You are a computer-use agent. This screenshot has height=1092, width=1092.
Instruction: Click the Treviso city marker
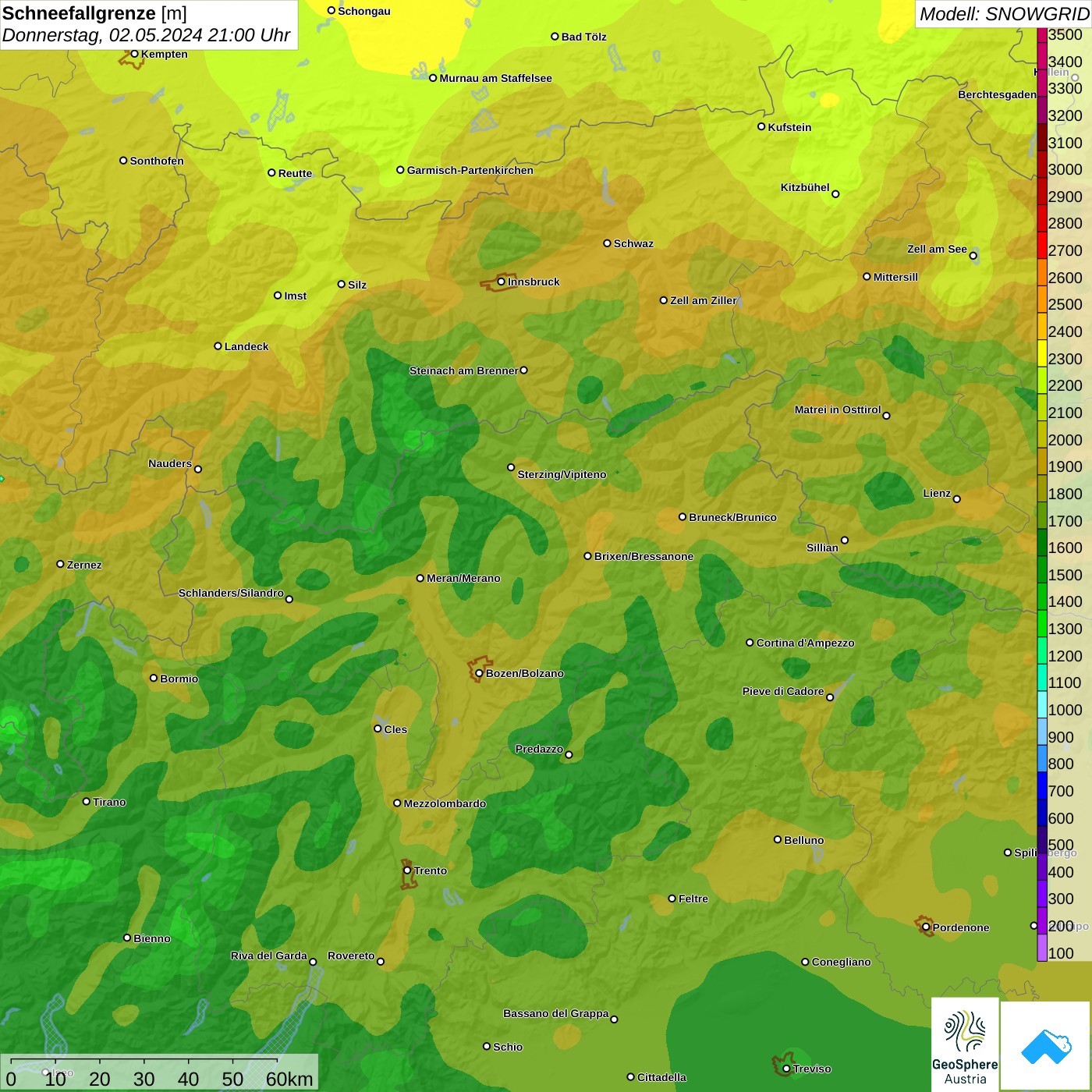click(x=786, y=1069)
